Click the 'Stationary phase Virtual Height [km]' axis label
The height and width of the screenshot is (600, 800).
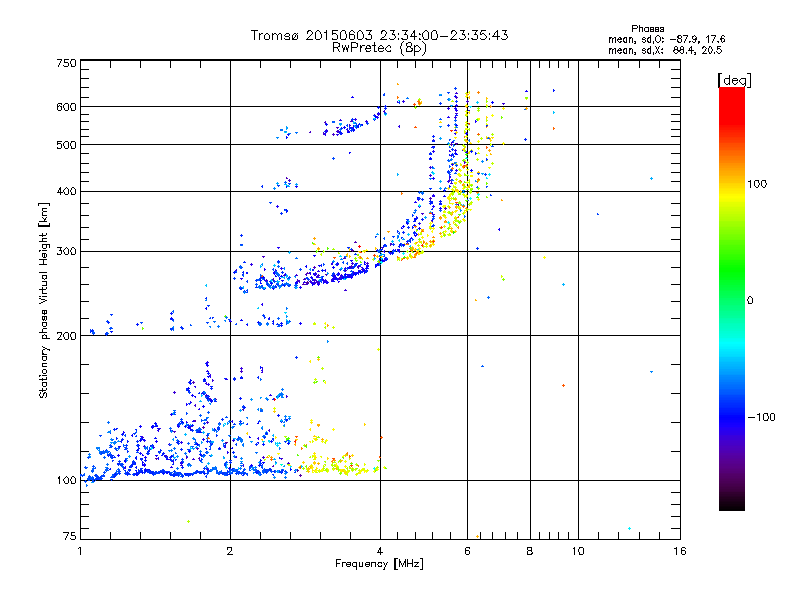click(x=44, y=300)
